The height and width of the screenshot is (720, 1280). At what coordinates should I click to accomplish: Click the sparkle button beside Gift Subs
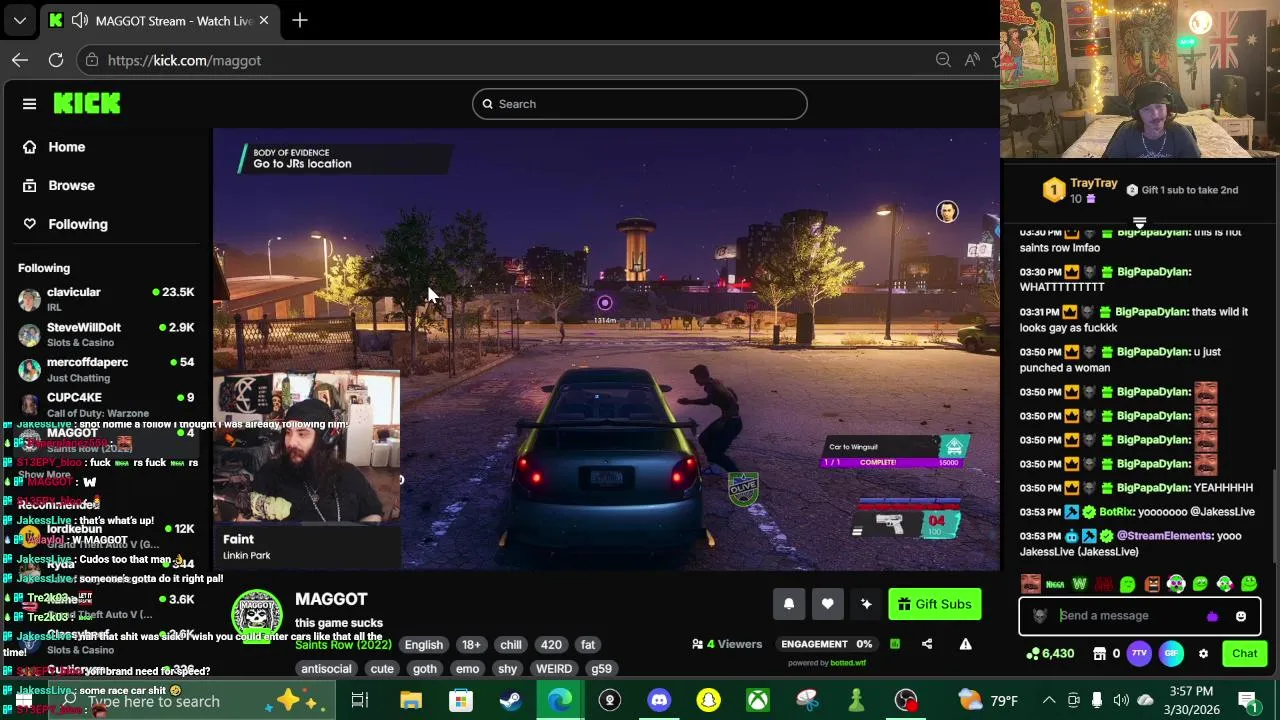click(866, 604)
